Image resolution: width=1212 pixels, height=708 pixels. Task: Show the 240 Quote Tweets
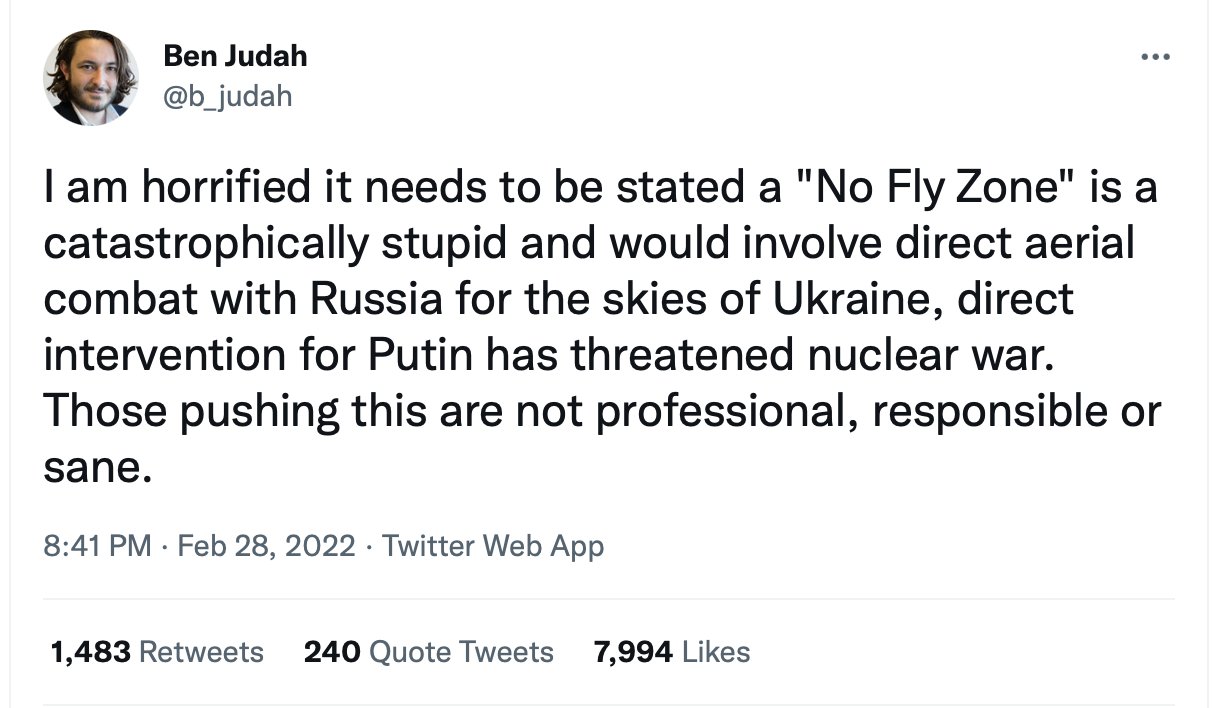tap(428, 652)
